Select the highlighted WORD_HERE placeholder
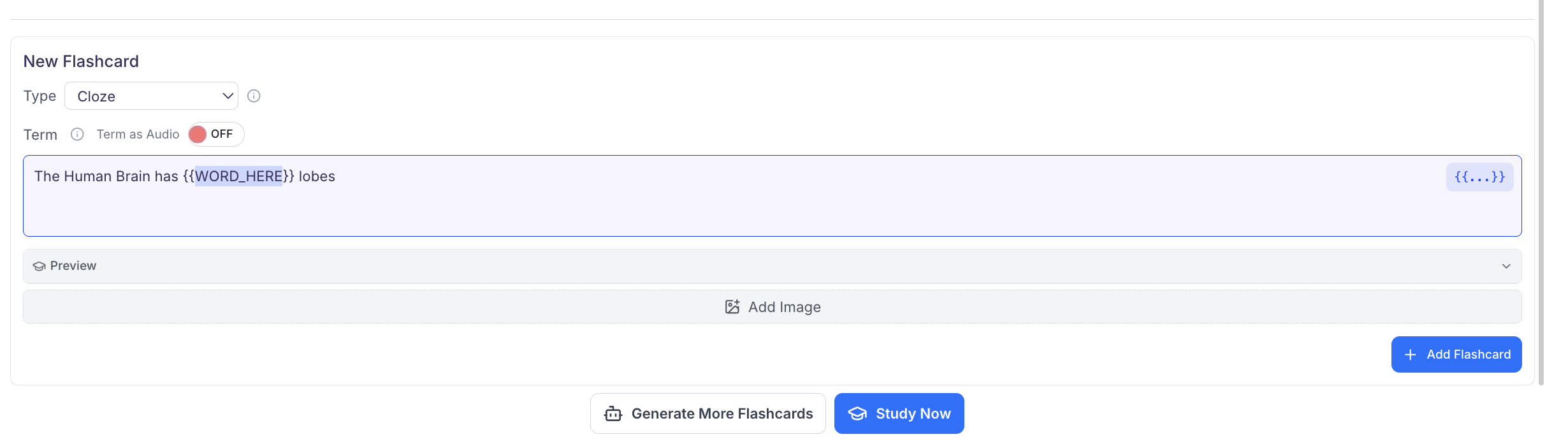This screenshot has height=439, width=1568. click(239, 176)
